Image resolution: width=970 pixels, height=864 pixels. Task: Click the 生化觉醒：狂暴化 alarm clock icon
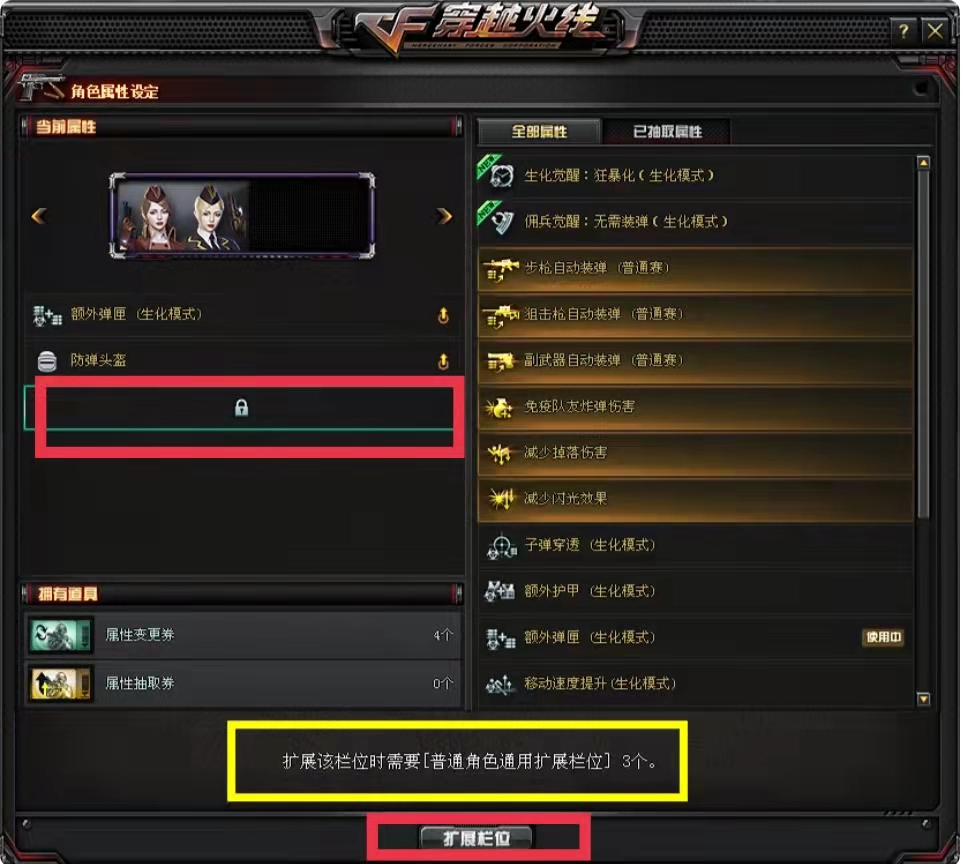(501, 176)
